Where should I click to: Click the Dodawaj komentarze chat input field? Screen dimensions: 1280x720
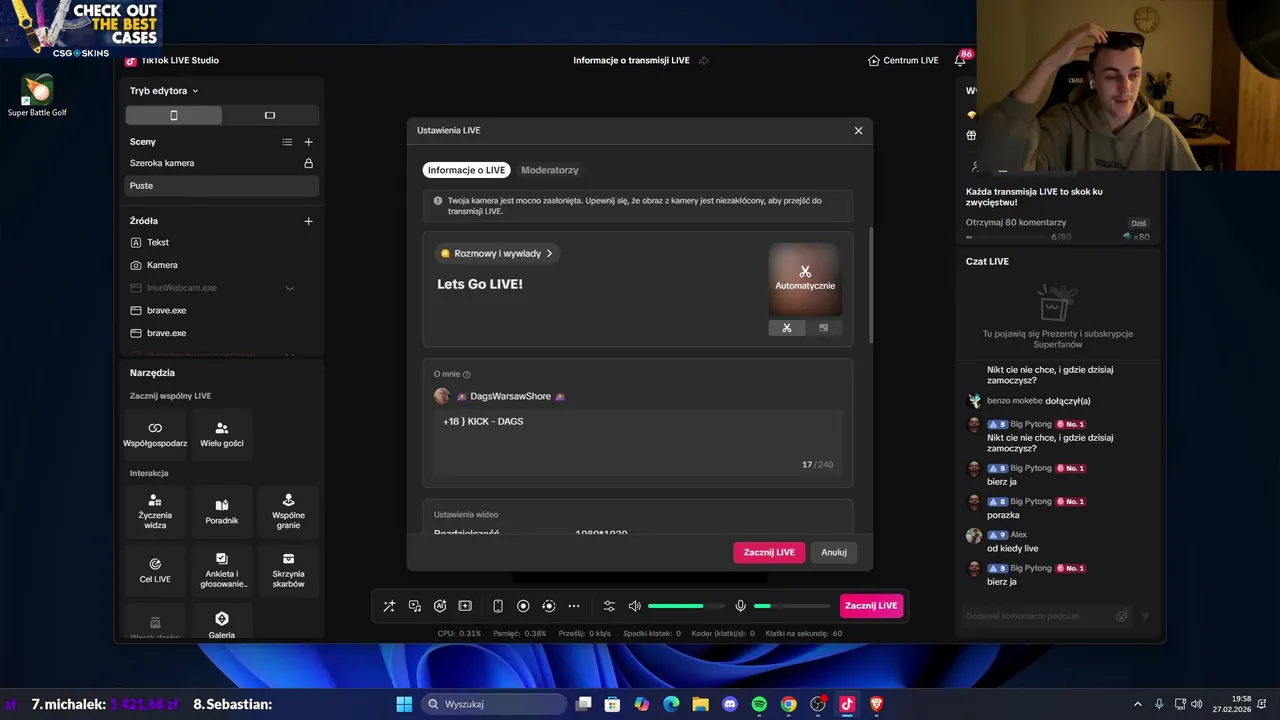click(1038, 616)
